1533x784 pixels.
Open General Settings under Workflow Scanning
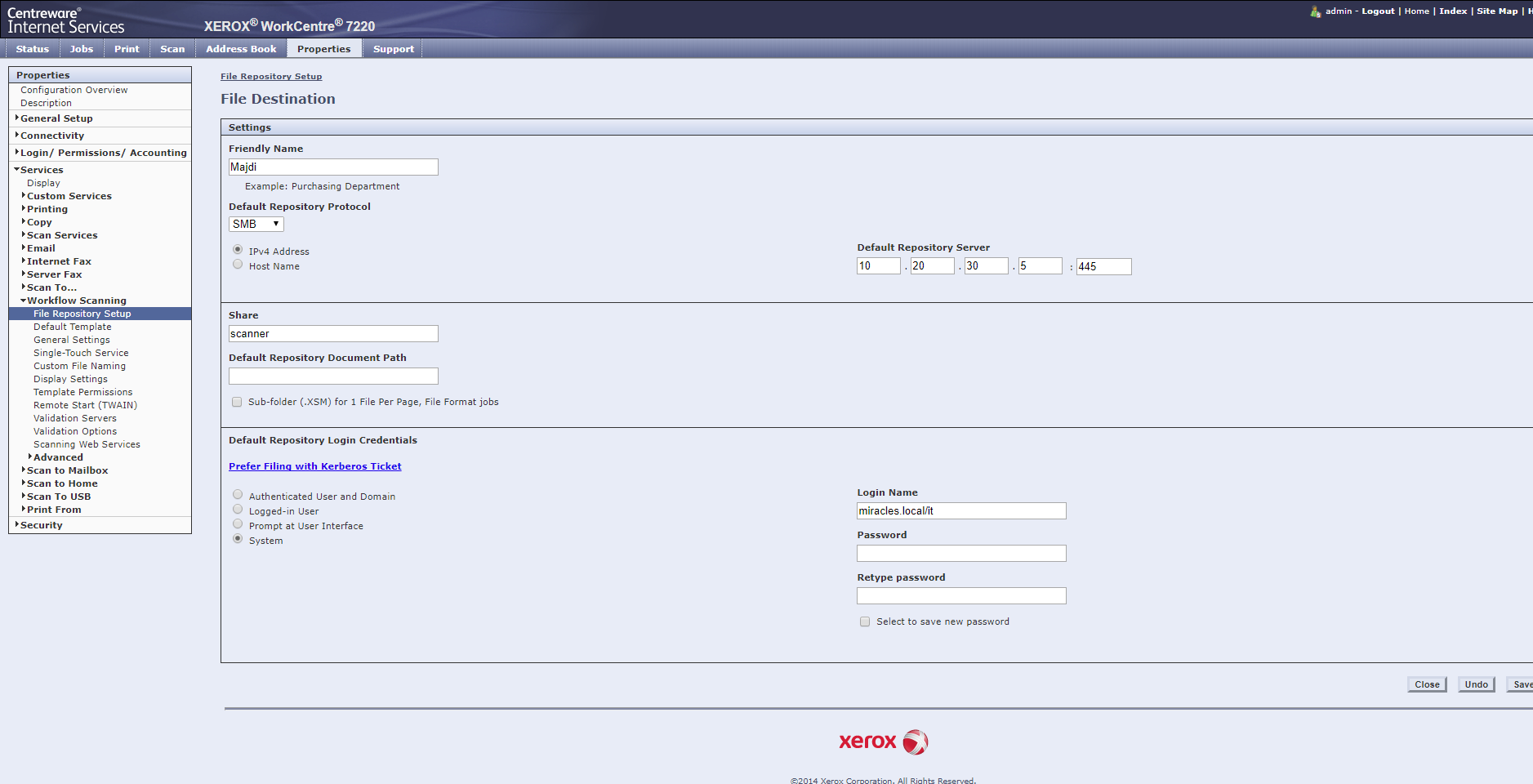[72, 340]
